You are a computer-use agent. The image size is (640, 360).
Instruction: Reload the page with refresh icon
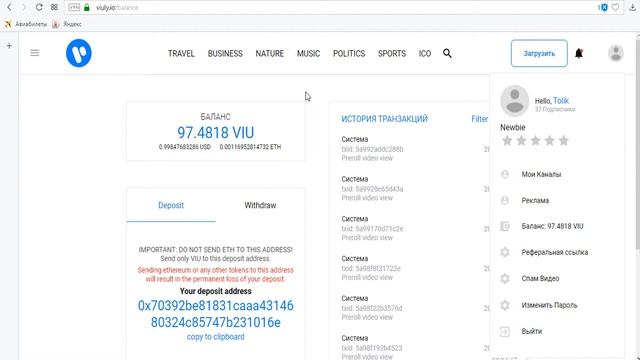coord(39,7)
